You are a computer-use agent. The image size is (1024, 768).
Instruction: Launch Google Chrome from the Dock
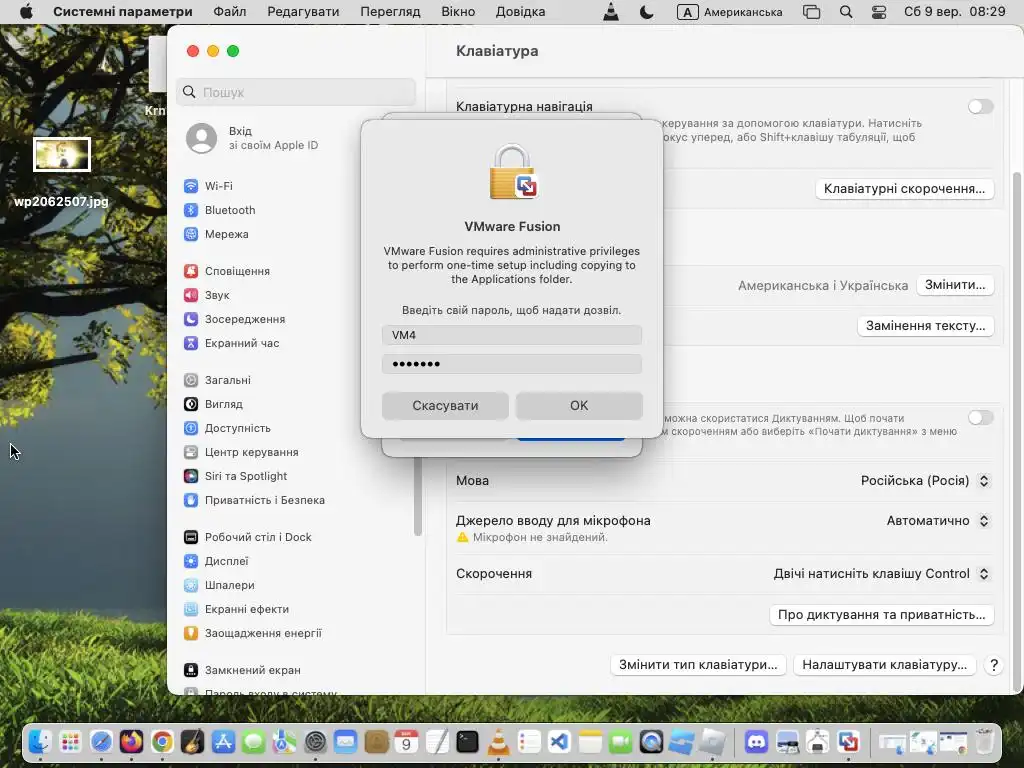coord(162,742)
